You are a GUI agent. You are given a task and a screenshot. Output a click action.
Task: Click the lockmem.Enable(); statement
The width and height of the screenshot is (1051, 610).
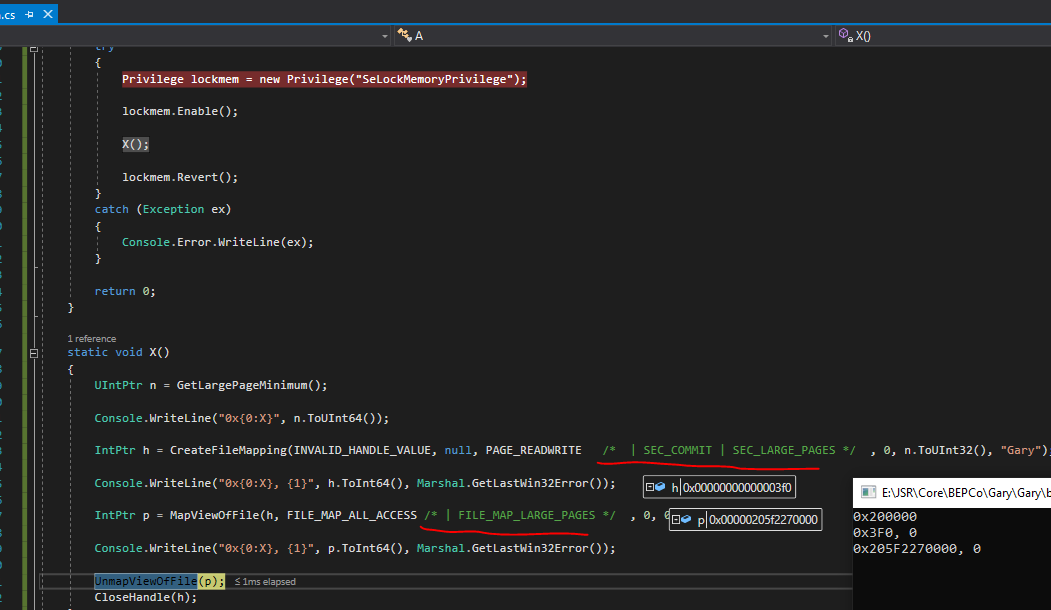[x=180, y=111]
